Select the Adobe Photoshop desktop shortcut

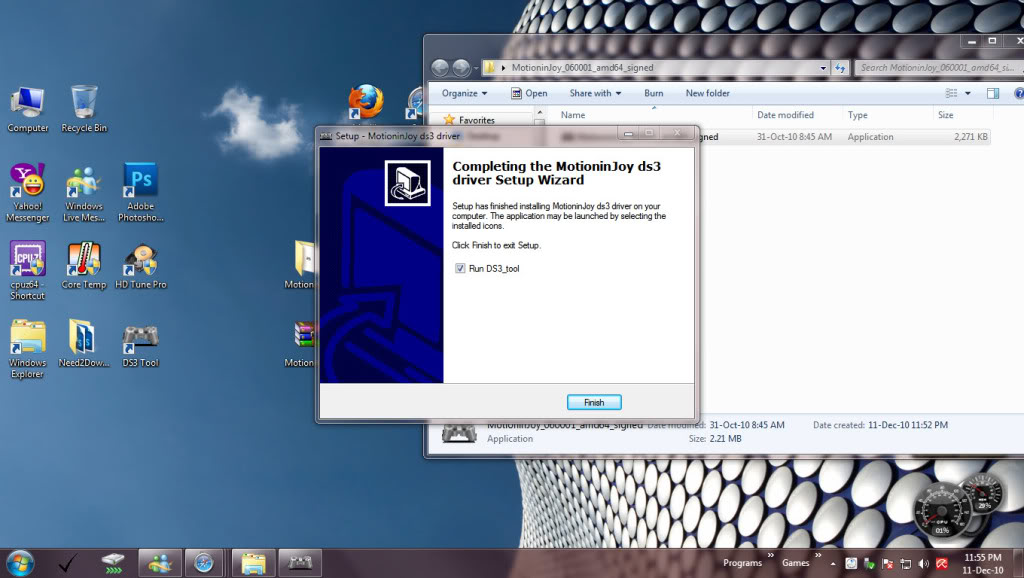click(140, 193)
